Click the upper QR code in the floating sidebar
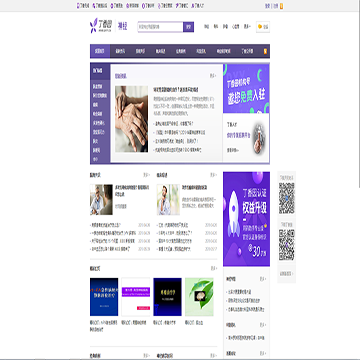This screenshot has width=360, height=360. coord(287,198)
